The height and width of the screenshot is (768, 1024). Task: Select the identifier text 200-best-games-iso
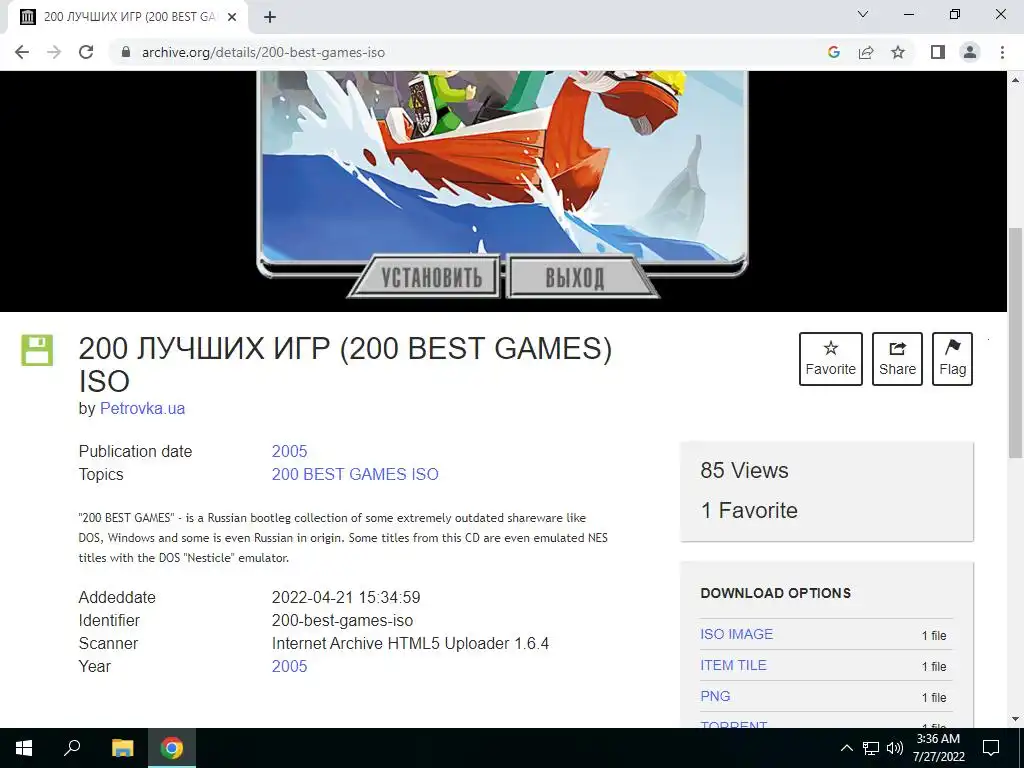(342, 620)
